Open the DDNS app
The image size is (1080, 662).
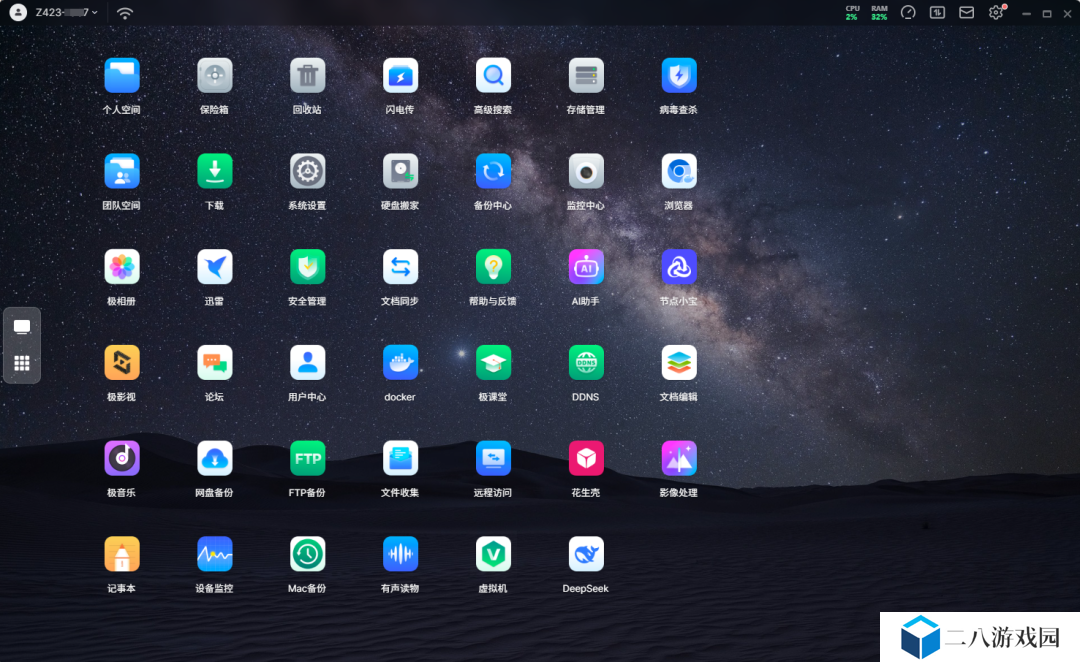click(586, 363)
